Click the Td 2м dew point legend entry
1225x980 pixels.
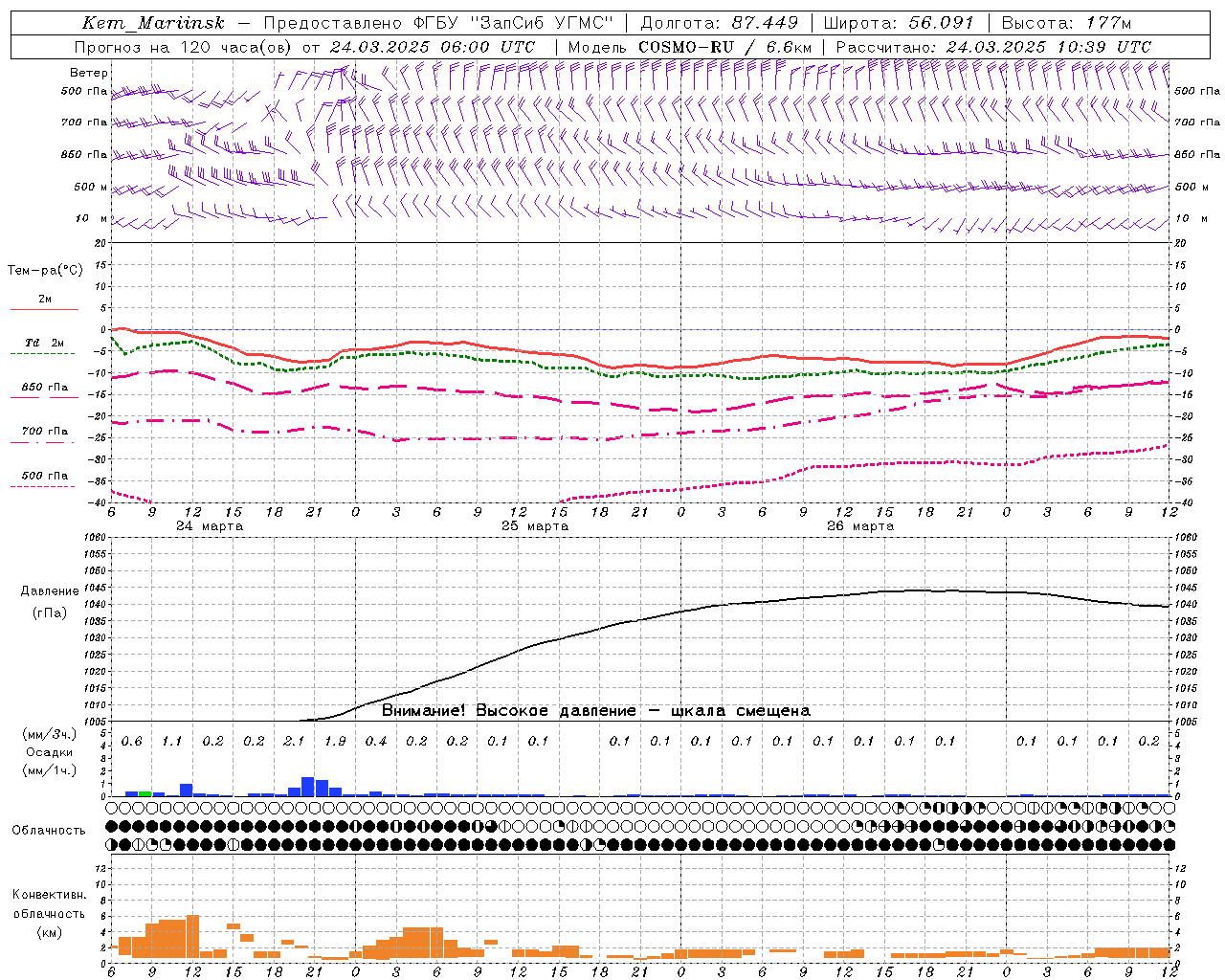44,343
